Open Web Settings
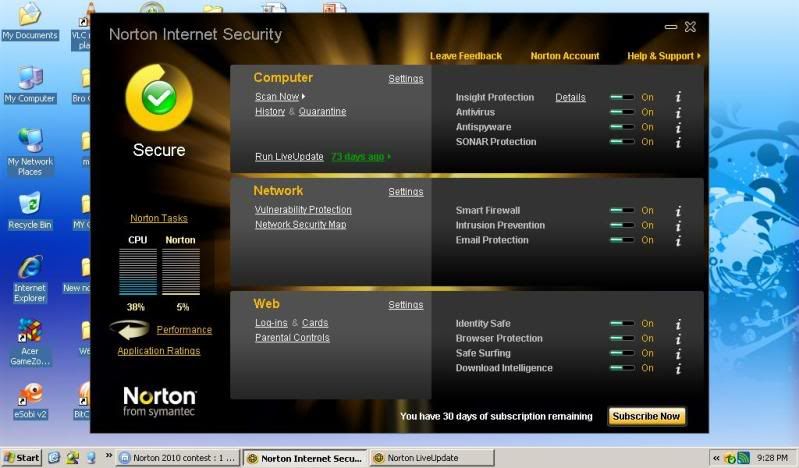Viewport: 799px width, 468px height. [x=406, y=305]
